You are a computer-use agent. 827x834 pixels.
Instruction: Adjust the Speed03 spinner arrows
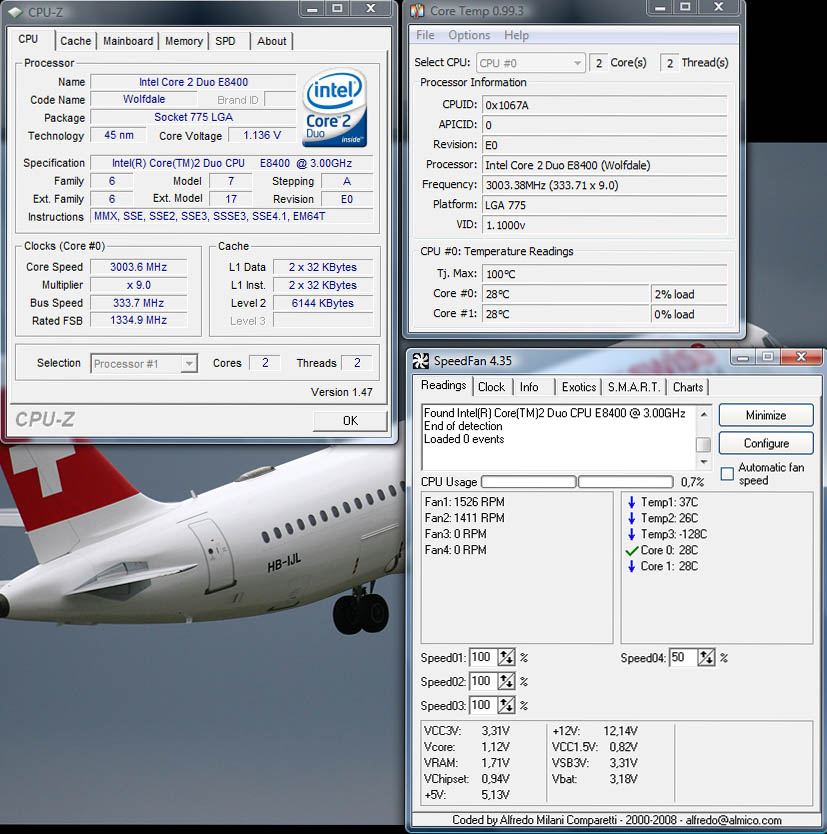(506, 705)
